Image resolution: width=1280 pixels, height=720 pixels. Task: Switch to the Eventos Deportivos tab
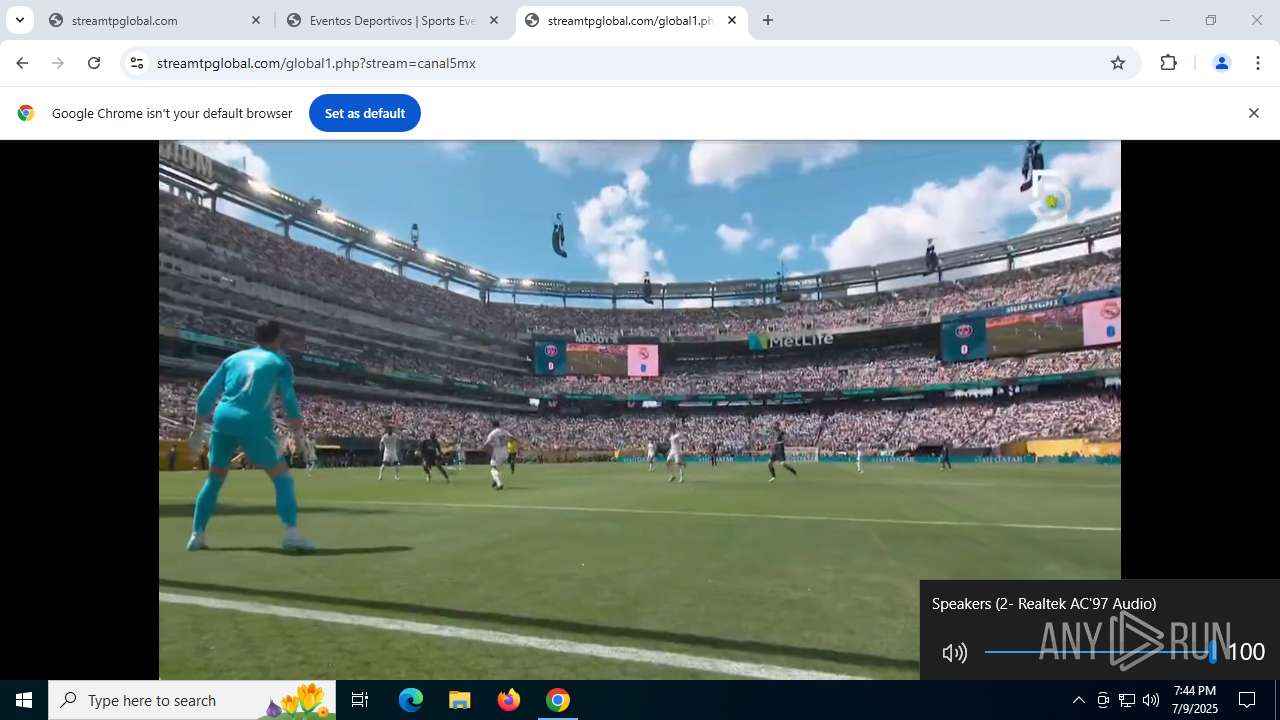click(393, 20)
